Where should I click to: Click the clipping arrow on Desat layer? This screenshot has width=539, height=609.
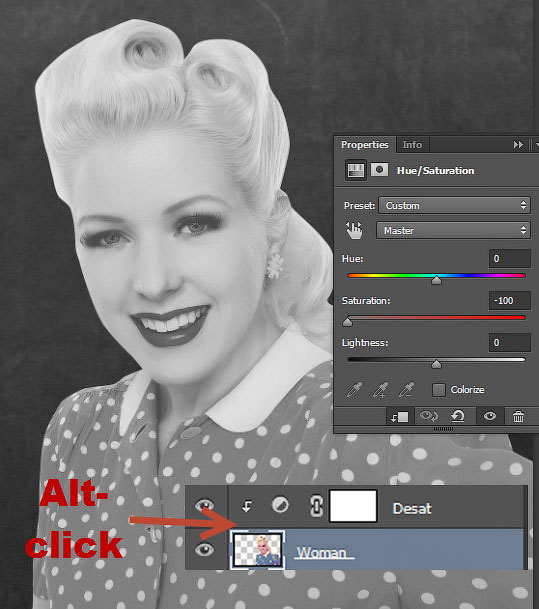point(247,506)
